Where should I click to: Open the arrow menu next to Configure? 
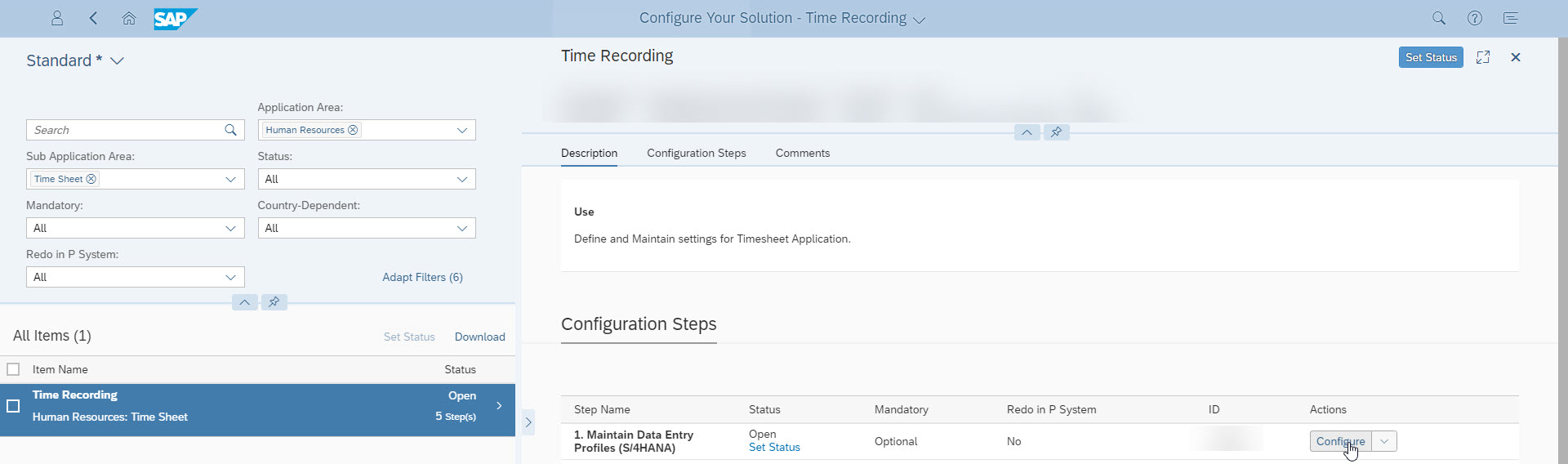coord(1384,441)
